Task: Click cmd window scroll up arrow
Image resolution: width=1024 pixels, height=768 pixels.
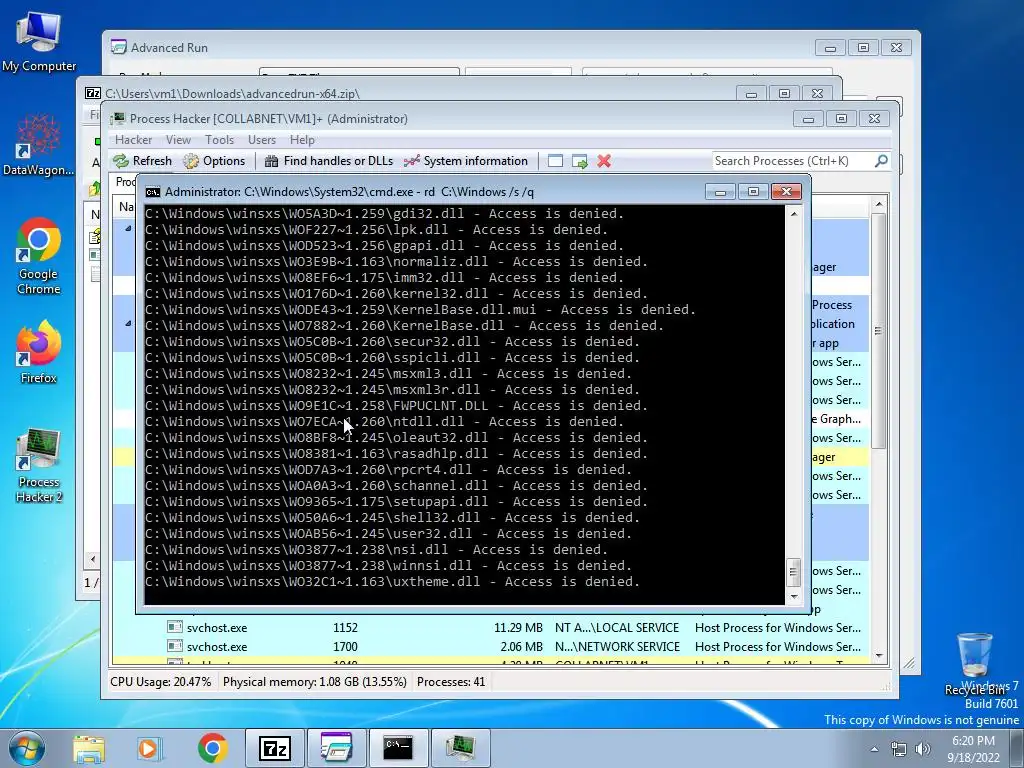Action: coord(794,214)
